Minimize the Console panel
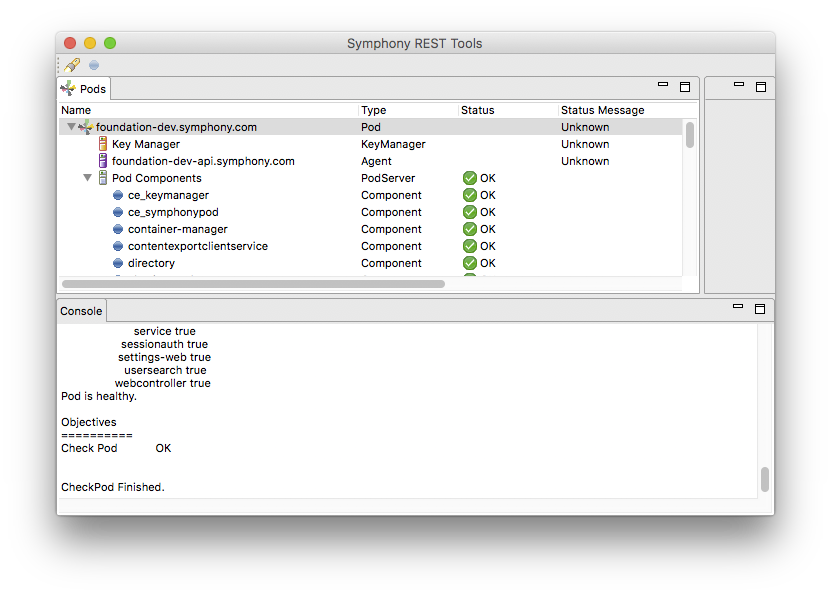 pos(738,306)
